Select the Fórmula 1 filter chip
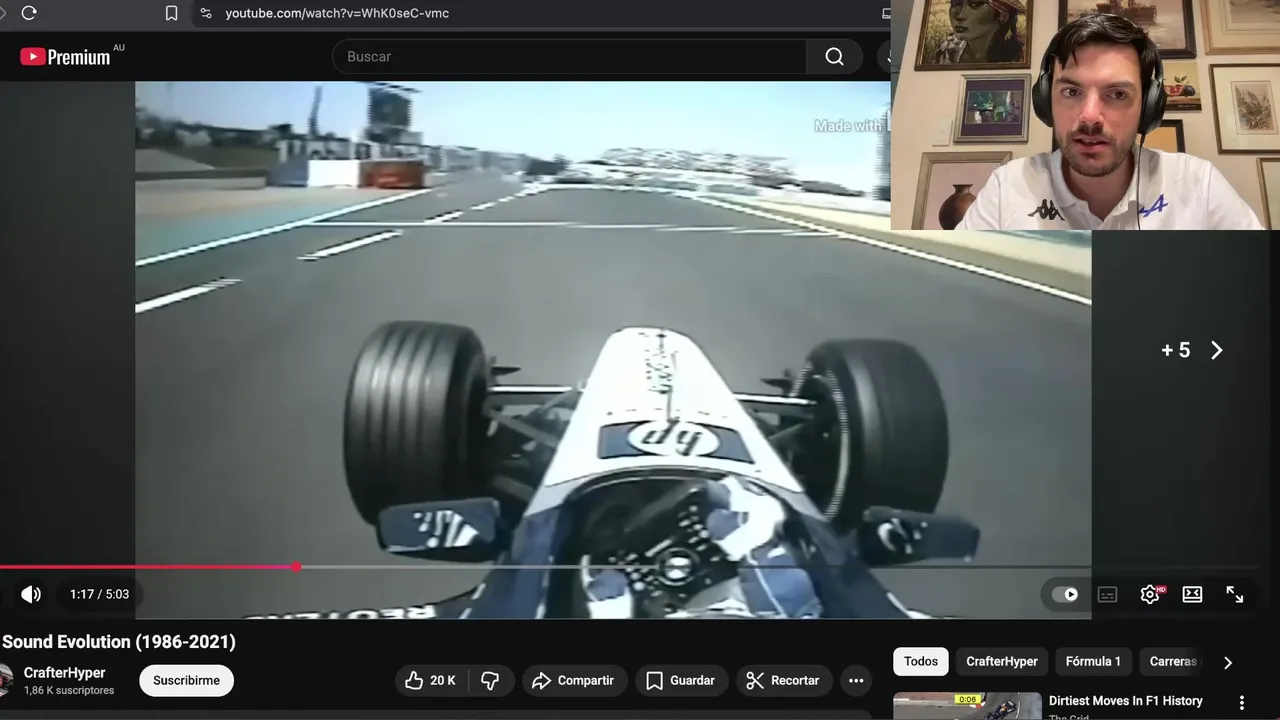The image size is (1280, 720). 1093,661
